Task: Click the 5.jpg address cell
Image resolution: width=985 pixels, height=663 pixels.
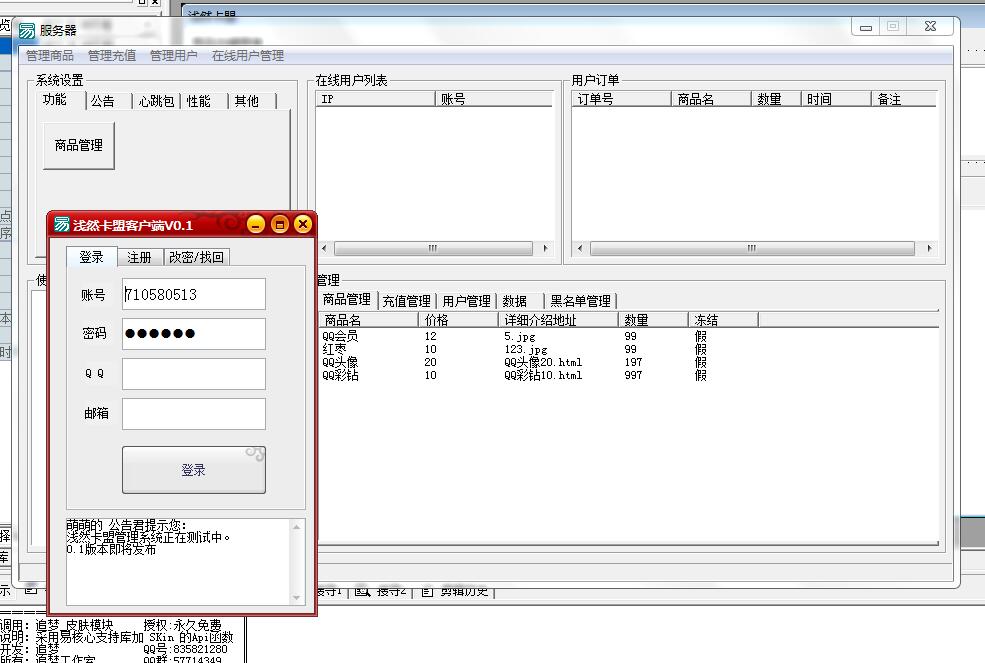Action: click(x=520, y=336)
